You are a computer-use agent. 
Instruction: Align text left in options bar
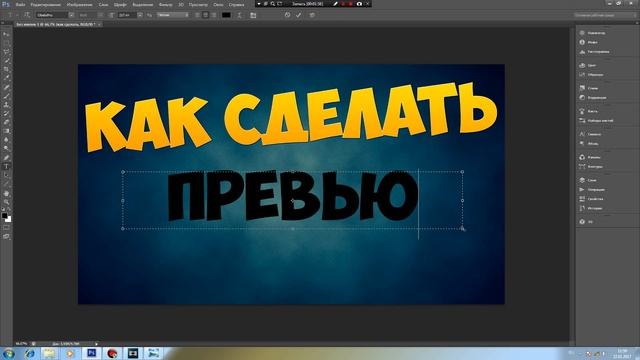198,15
